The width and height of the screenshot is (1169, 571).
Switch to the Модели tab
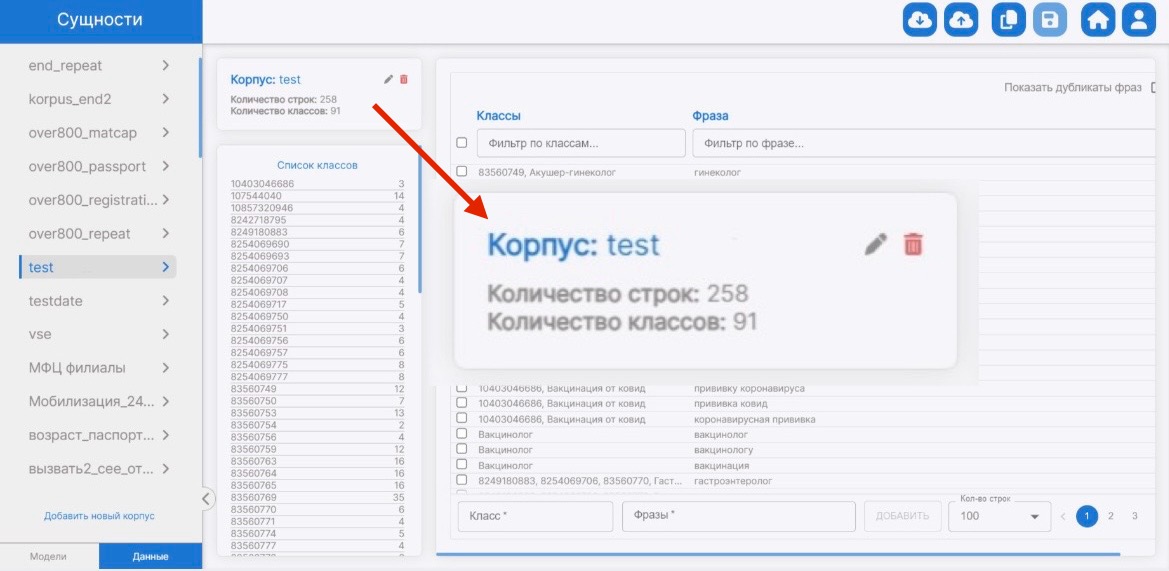click(48, 557)
